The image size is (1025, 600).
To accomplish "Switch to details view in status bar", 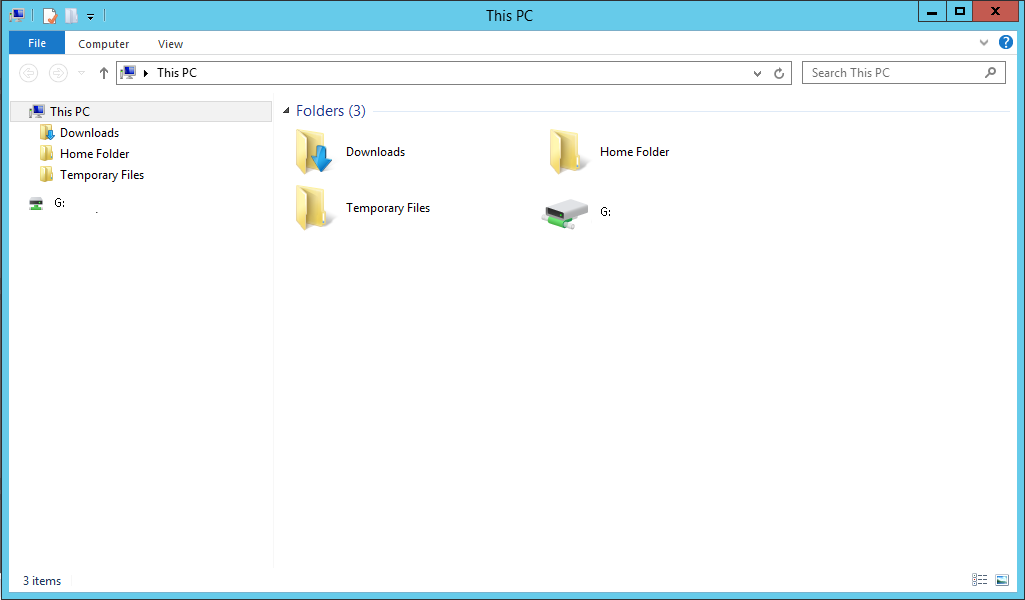I will pos(979,580).
